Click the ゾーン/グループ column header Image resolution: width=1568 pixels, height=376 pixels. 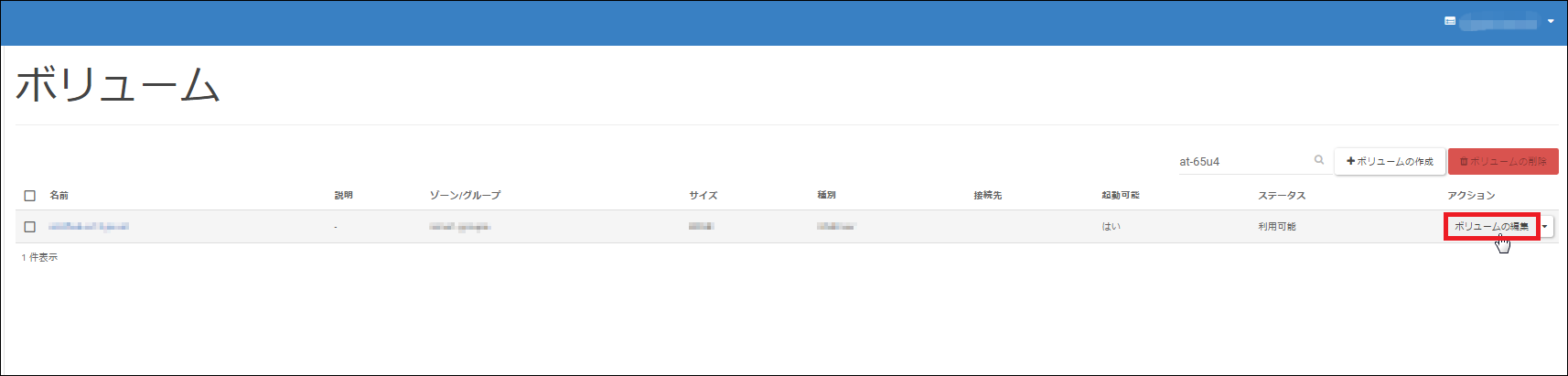pyautogui.click(x=466, y=195)
